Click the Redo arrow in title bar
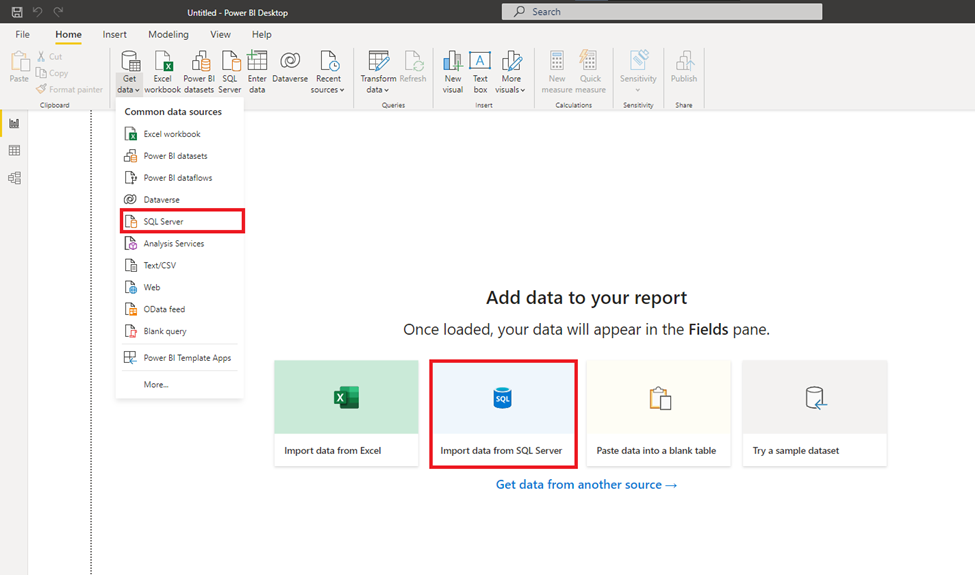 point(58,12)
